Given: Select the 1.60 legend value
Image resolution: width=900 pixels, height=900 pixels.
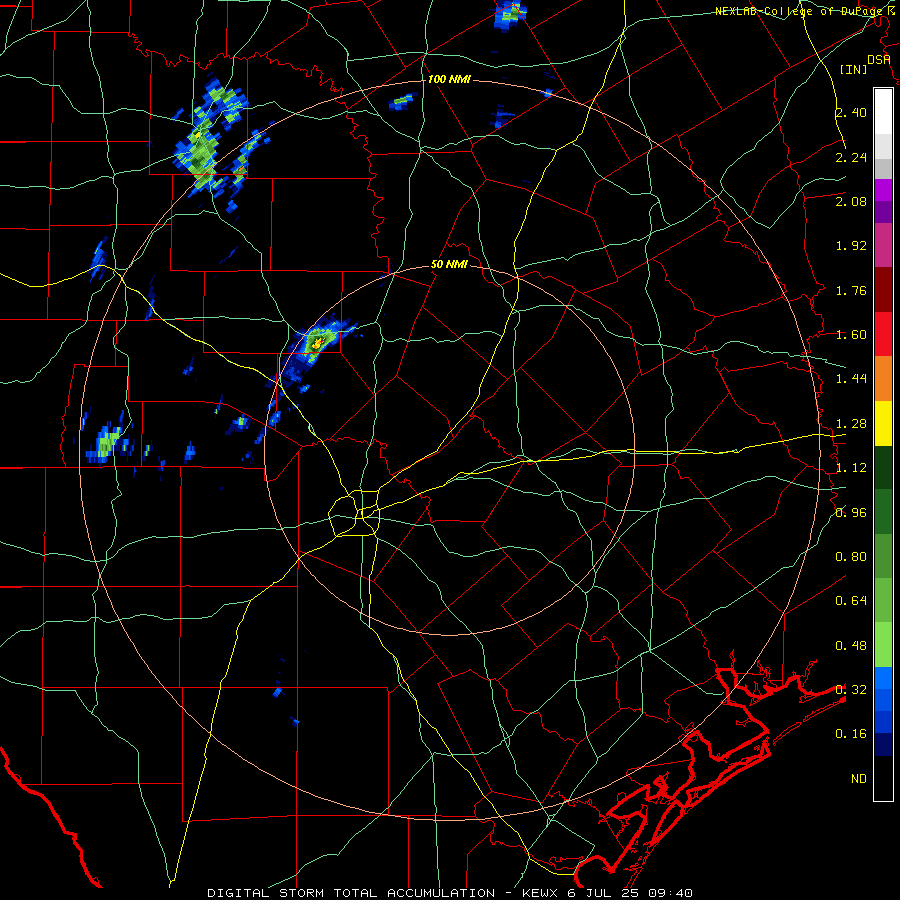Looking at the screenshot, I should [851, 335].
